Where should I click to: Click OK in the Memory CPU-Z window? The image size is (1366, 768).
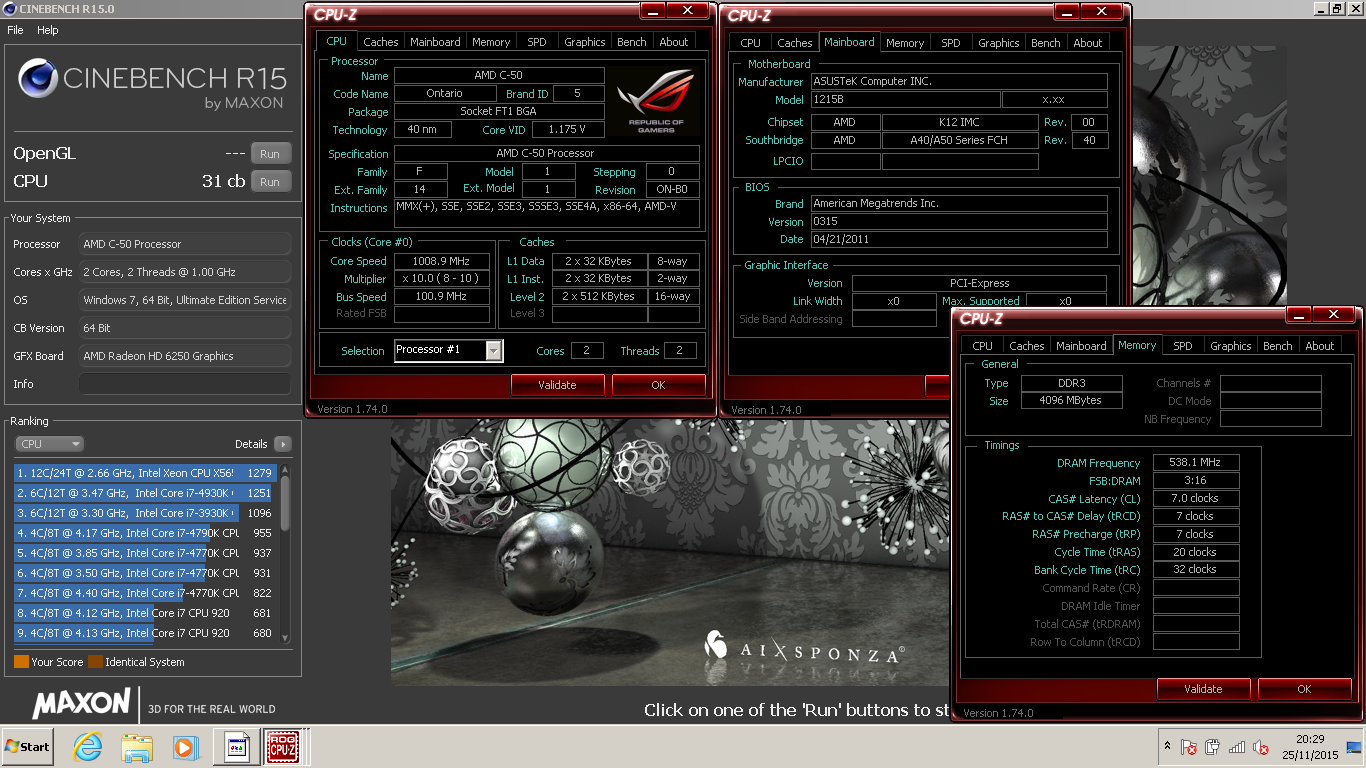click(1304, 689)
